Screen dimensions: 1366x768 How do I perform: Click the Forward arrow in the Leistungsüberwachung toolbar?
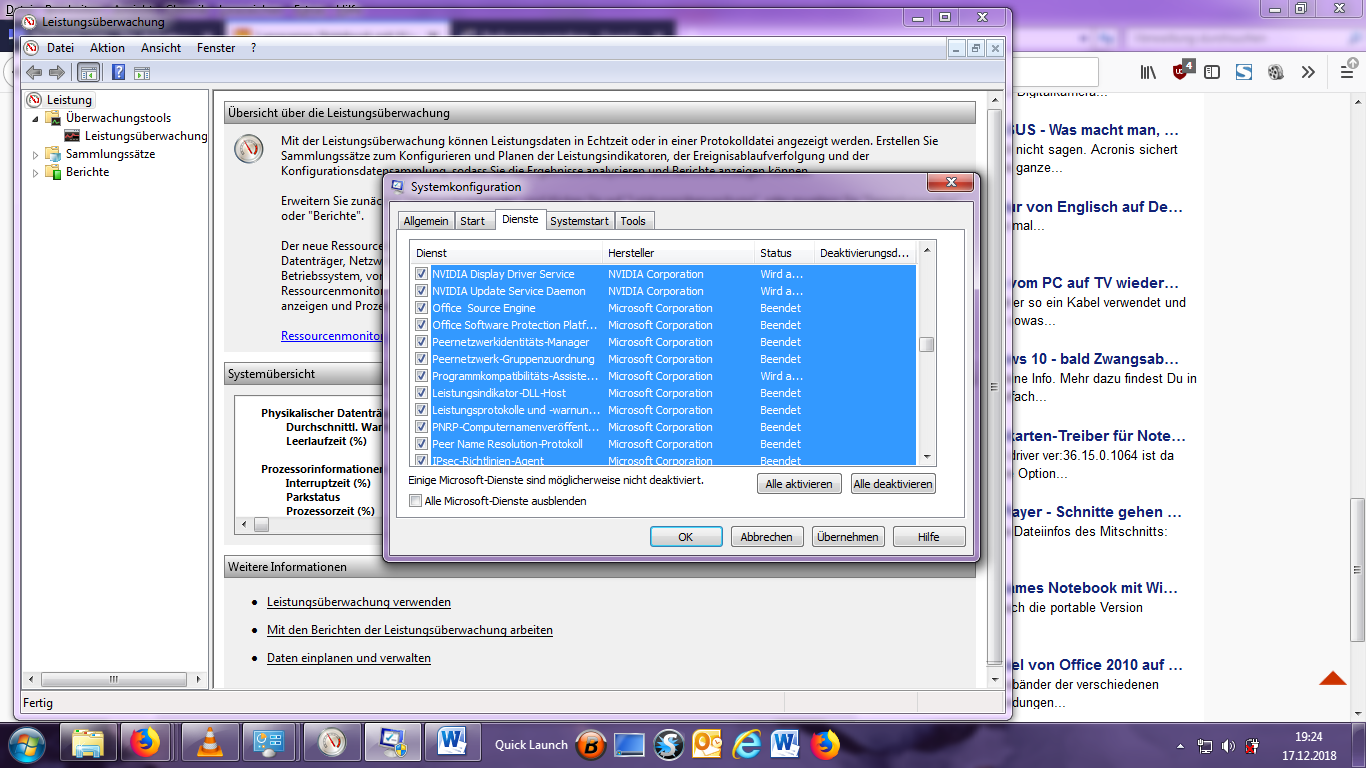57,72
